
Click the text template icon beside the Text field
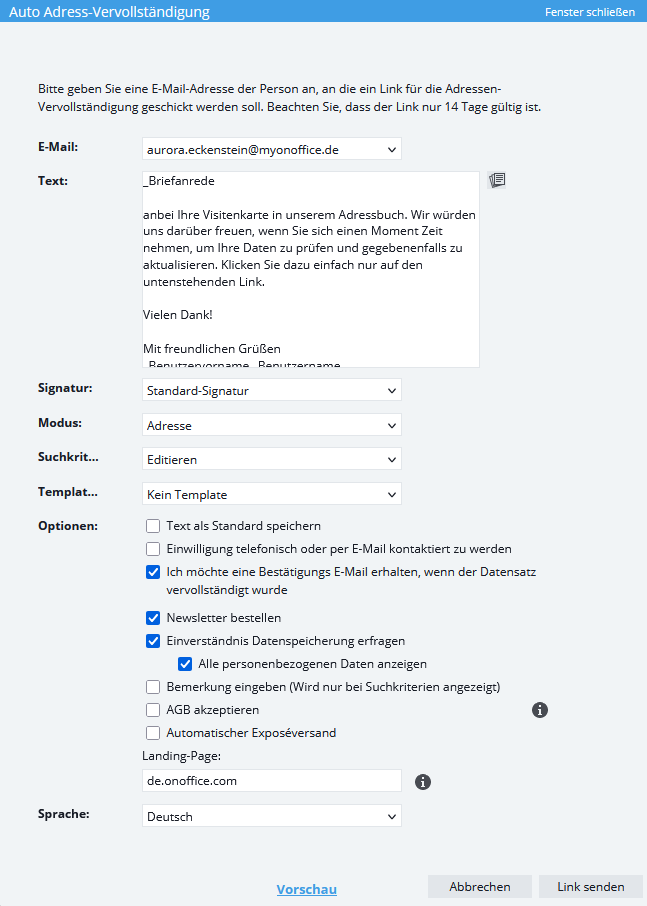pos(497,180)
